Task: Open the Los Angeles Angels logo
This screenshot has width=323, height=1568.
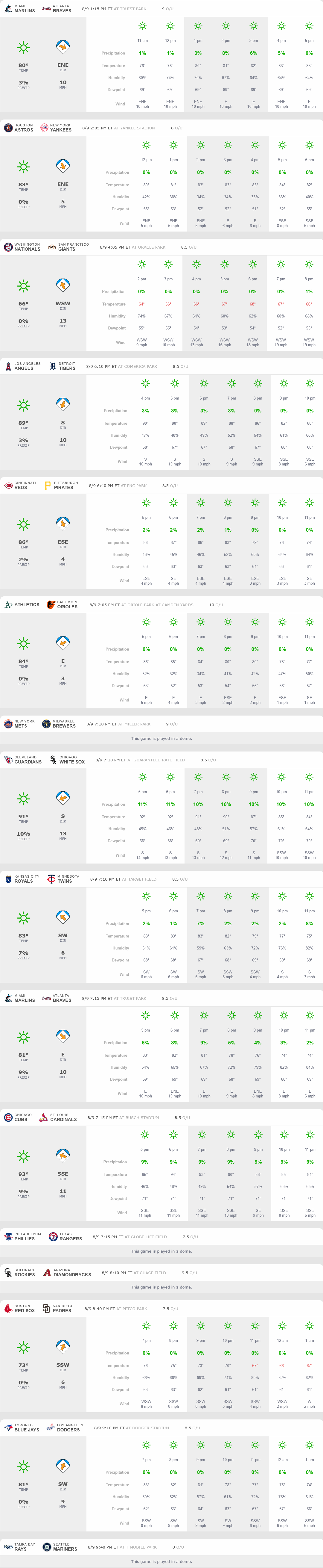Action: (8, 366)
